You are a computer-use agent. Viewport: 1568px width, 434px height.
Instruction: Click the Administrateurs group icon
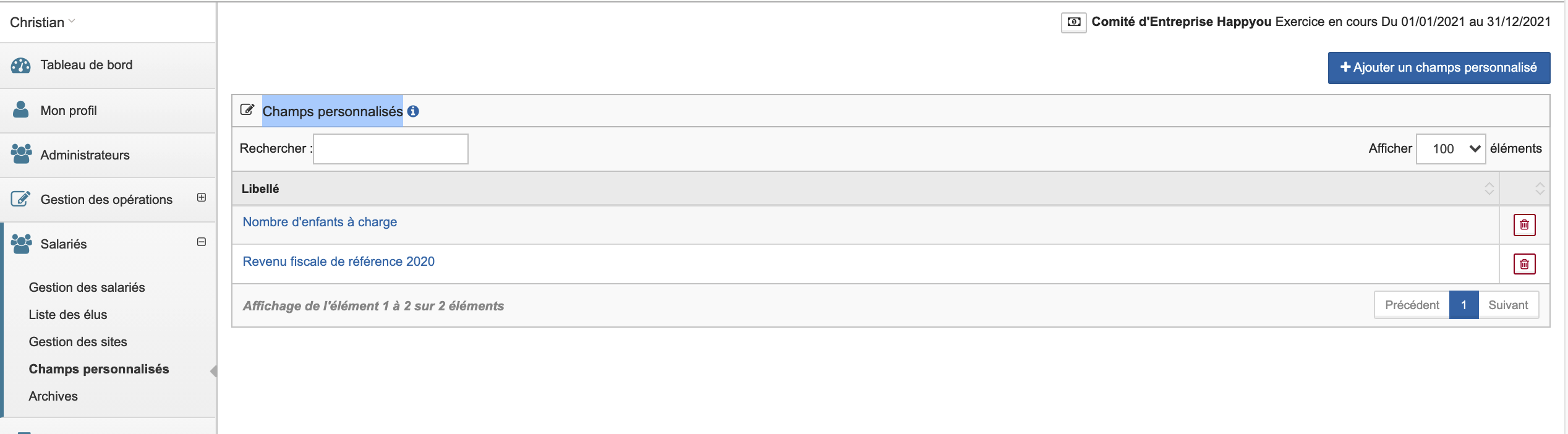pos(21,155)
